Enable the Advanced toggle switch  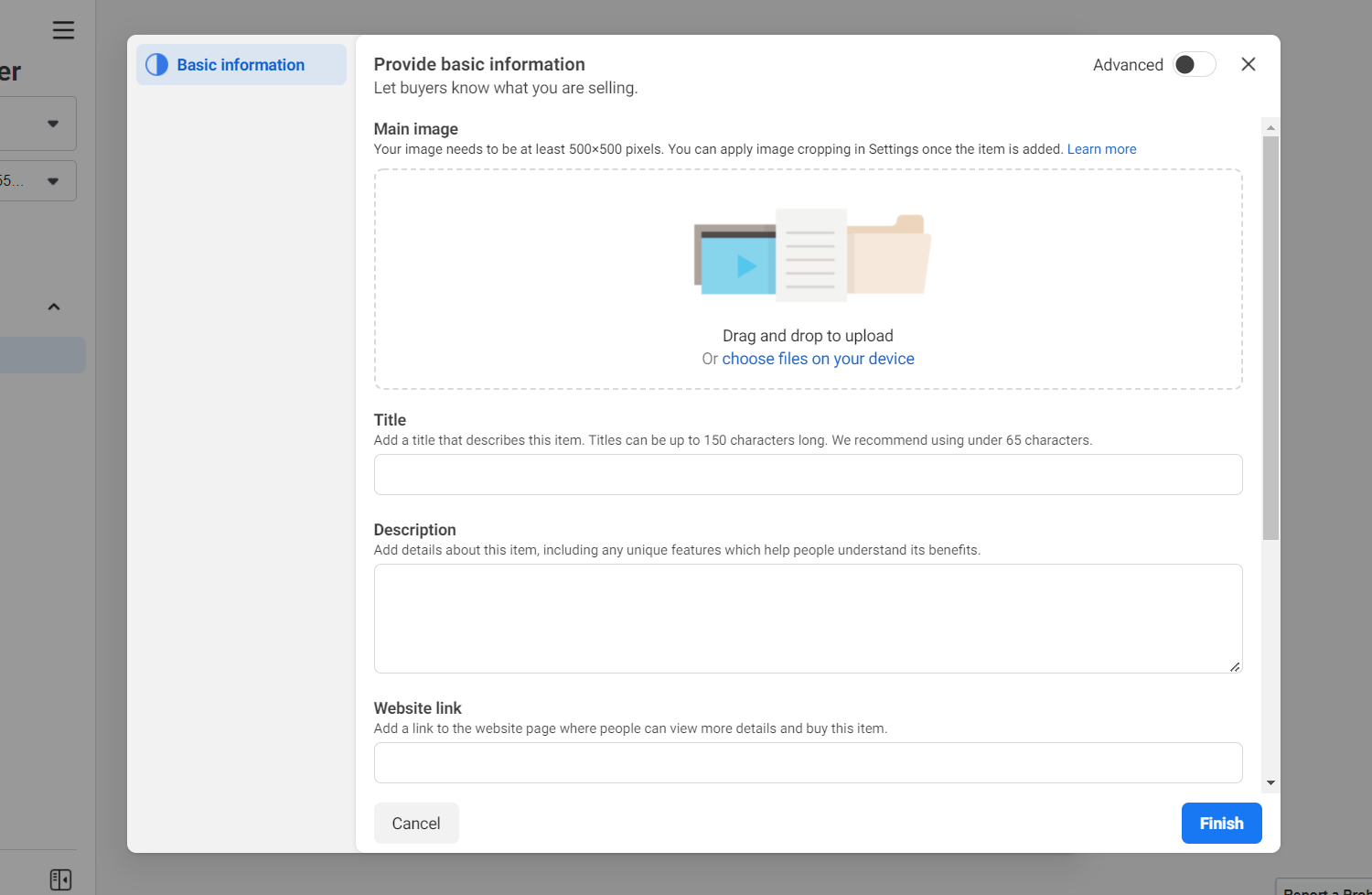pos(1194,65)
